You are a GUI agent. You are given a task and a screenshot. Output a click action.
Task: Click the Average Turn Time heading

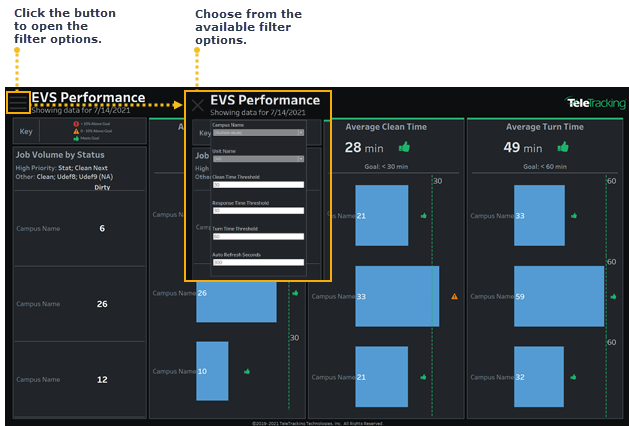545,127
